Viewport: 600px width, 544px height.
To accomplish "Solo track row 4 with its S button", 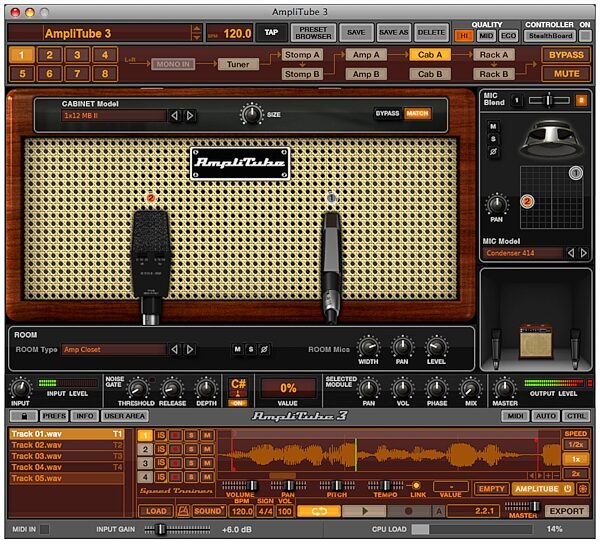I will [191, 477].
